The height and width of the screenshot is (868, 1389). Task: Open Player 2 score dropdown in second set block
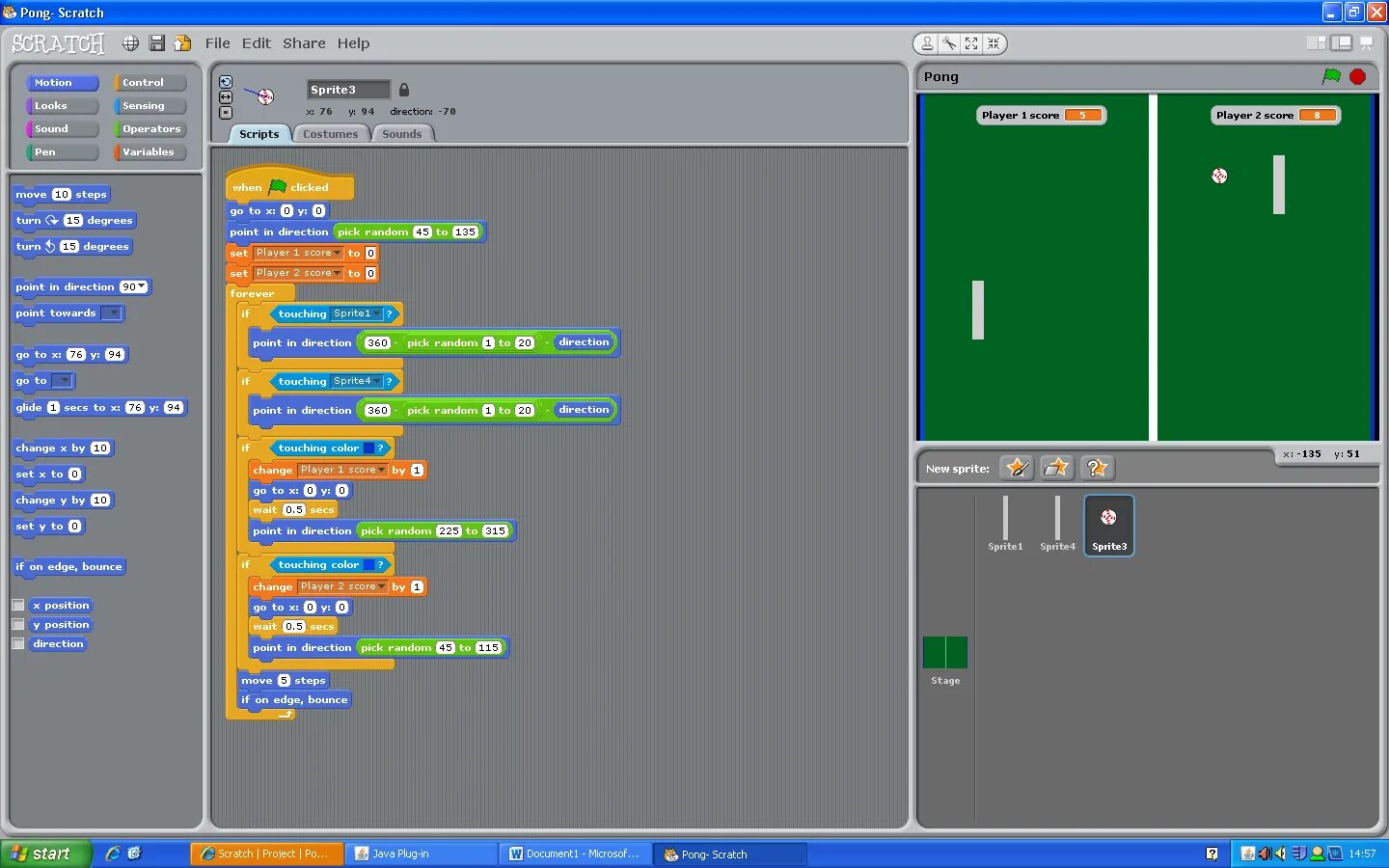[337, 273]
